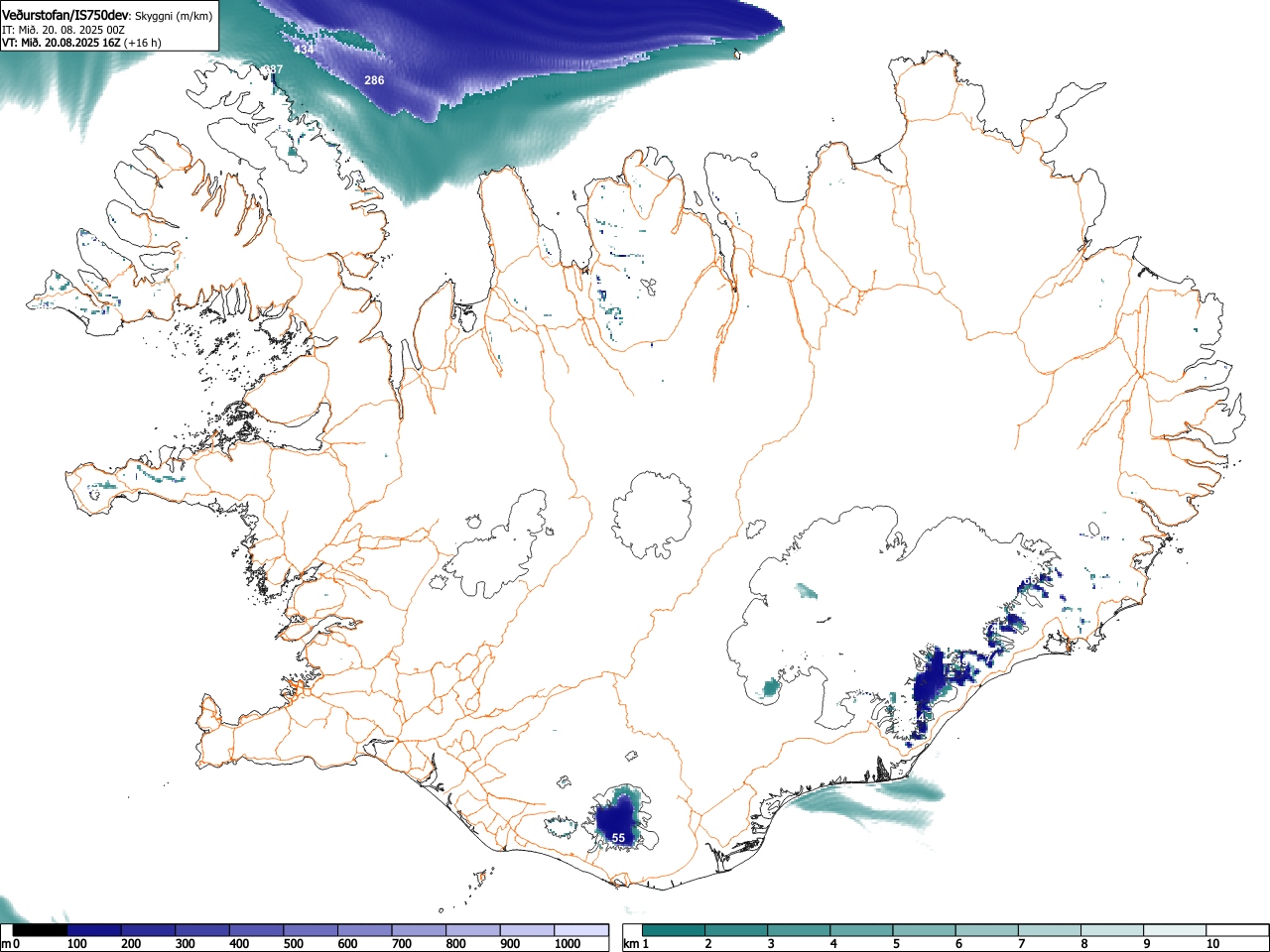Pick the dark teal 1–2 km legend swatch
Viewport: 1270px width, 952px height.
click(674, 930)
